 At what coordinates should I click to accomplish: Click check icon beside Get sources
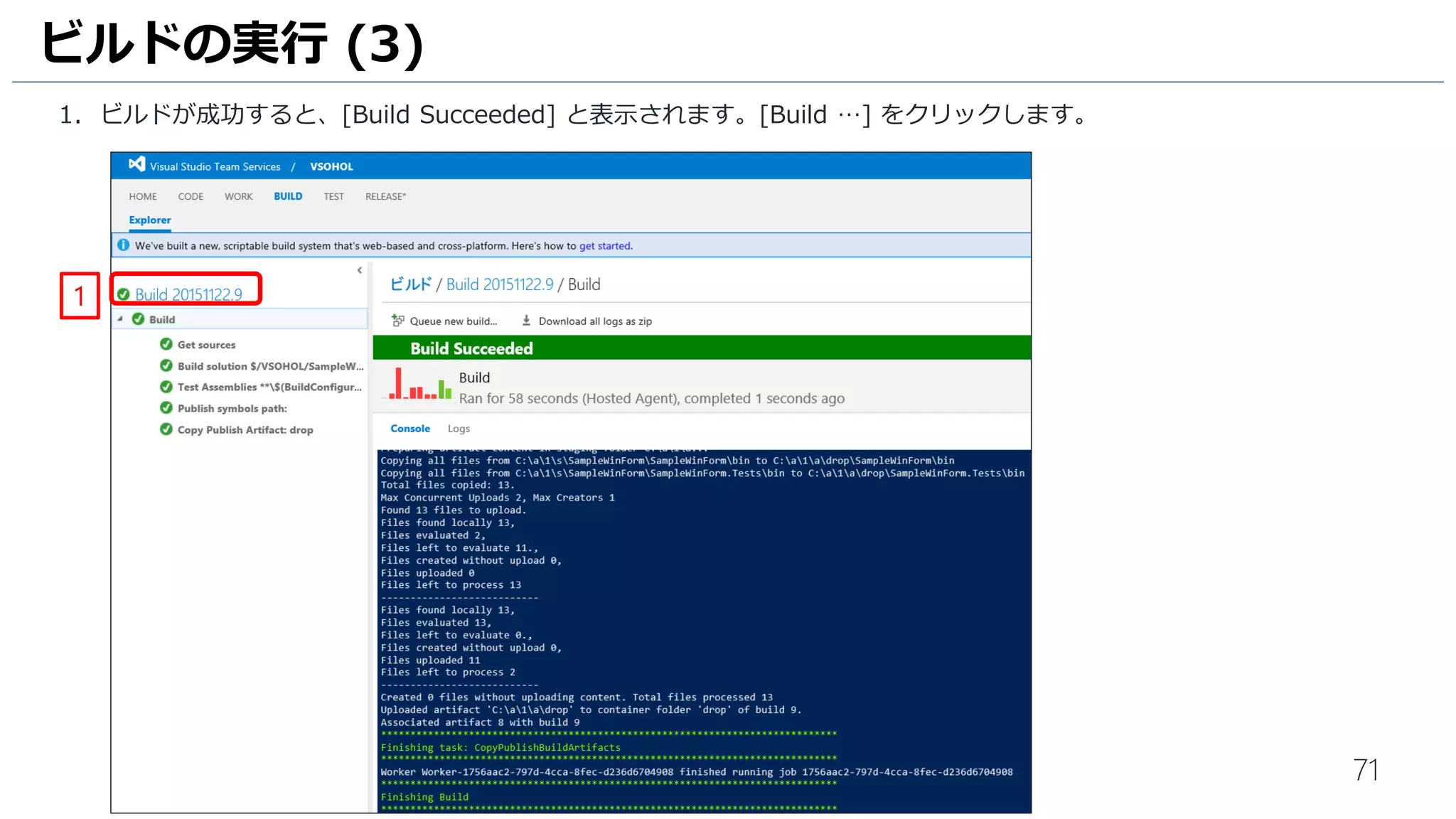pos(166,344)
